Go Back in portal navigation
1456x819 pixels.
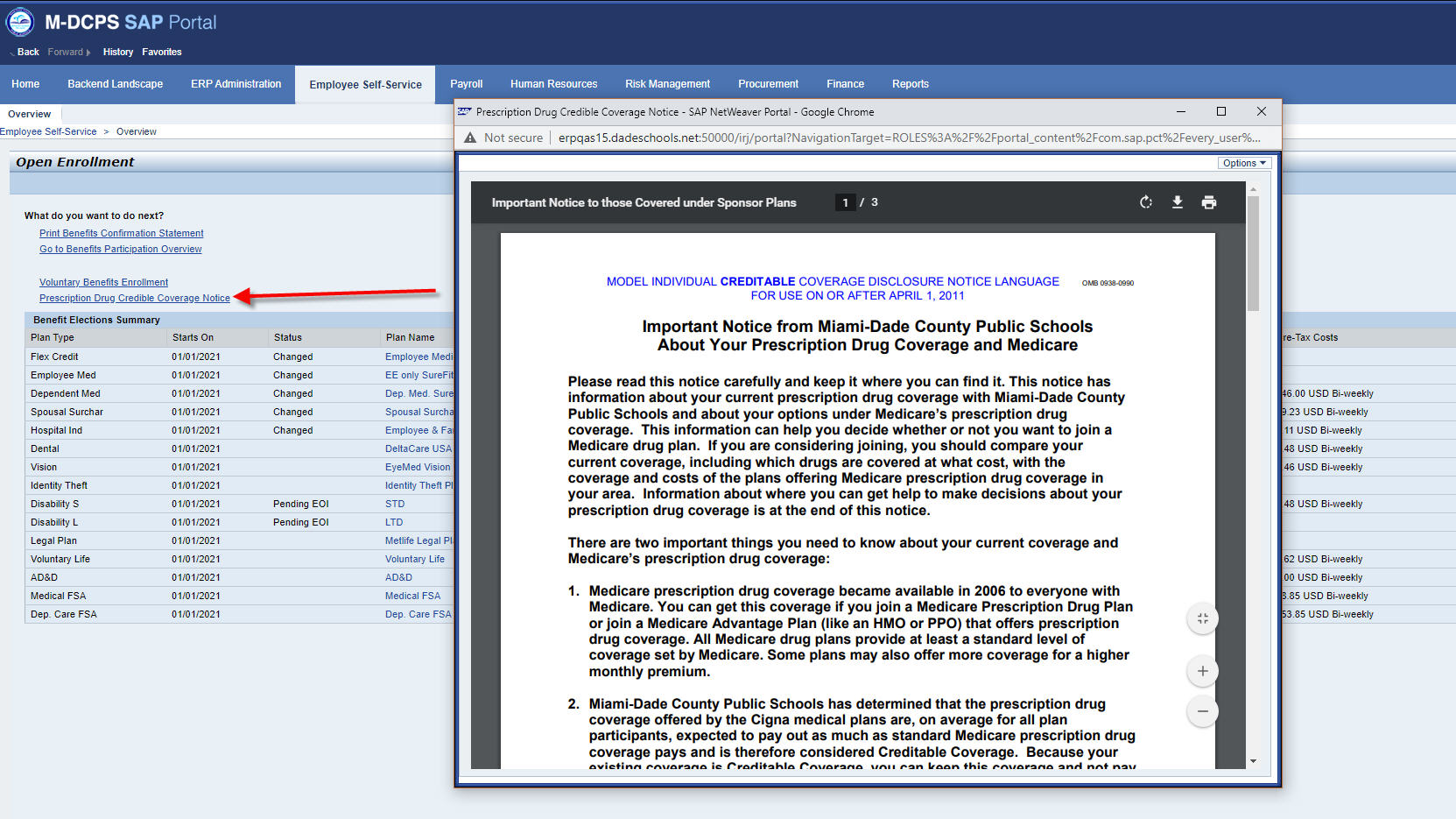[28, 52]
